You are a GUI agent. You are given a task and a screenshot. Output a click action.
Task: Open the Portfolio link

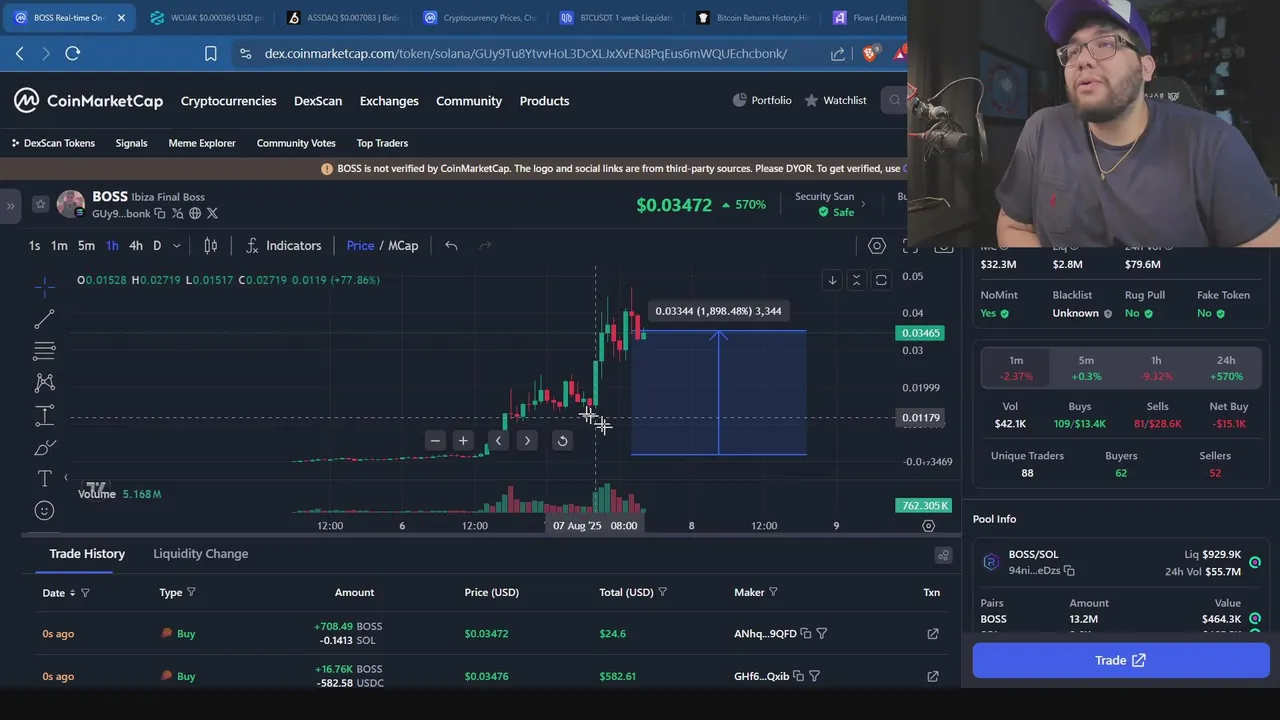pyautogui.click(x=762, y=100)
